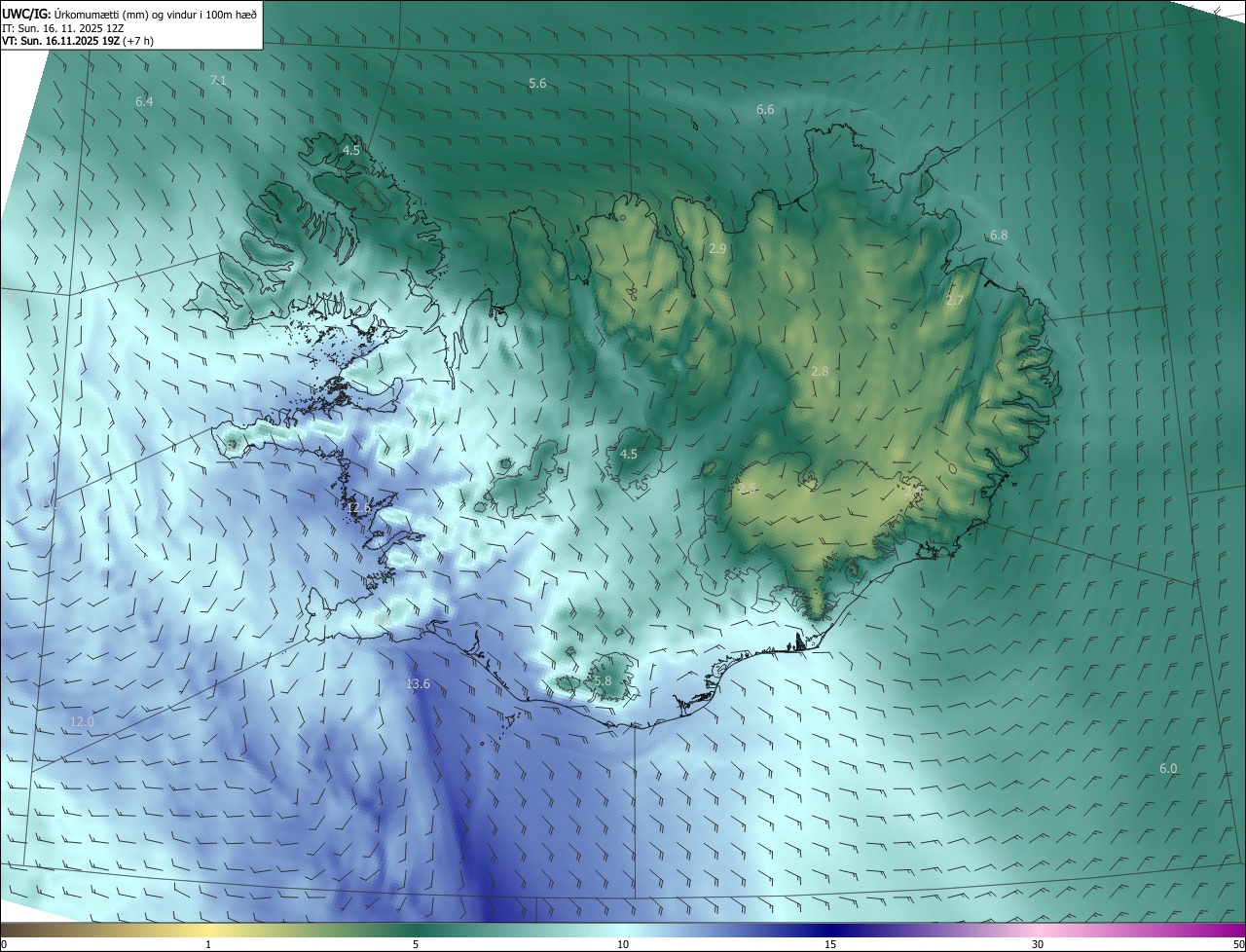Click the '50' tick on the color scale
The width and height of the screenshot is (1246, 952).
click(x=1238, y=945)
